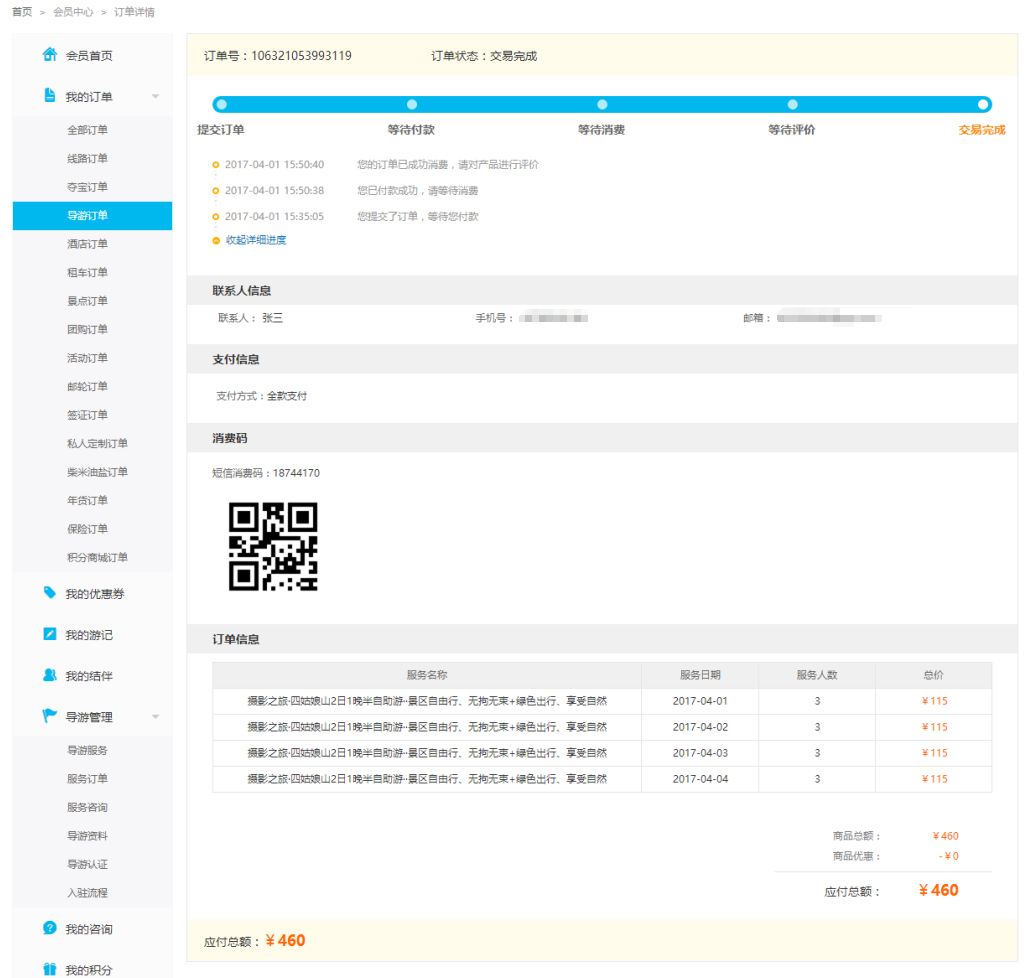Click the house icon beside 会员首页

pyautogui.click(x=50, y=55)
